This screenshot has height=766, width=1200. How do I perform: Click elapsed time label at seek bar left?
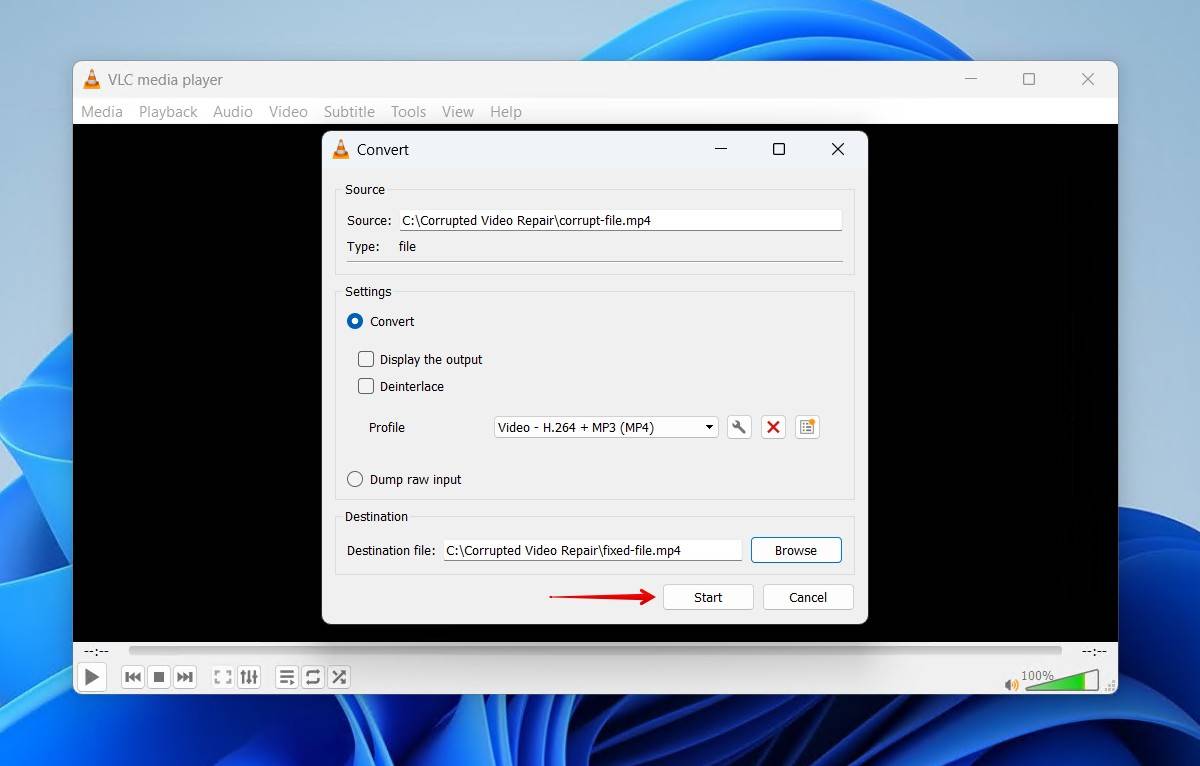click(x=96, y=651)
